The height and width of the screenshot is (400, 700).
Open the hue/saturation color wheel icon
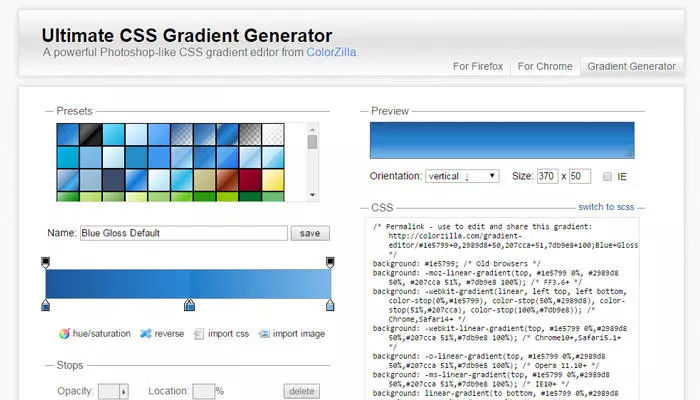click(x=64, y=333)
